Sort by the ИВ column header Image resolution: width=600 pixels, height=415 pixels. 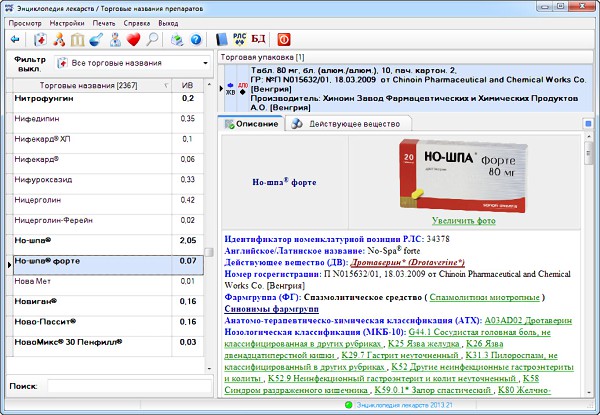coord(186,85)
